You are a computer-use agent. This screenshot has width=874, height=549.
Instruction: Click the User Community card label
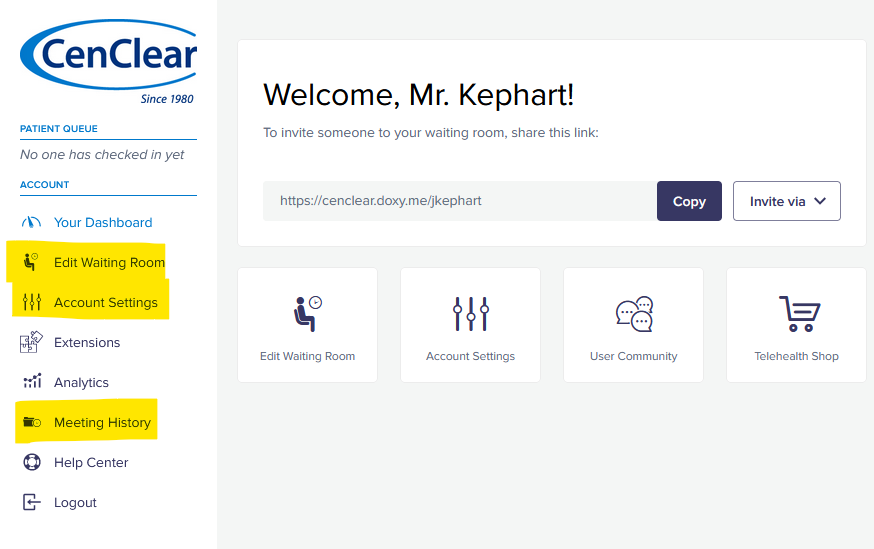point(634,356)
